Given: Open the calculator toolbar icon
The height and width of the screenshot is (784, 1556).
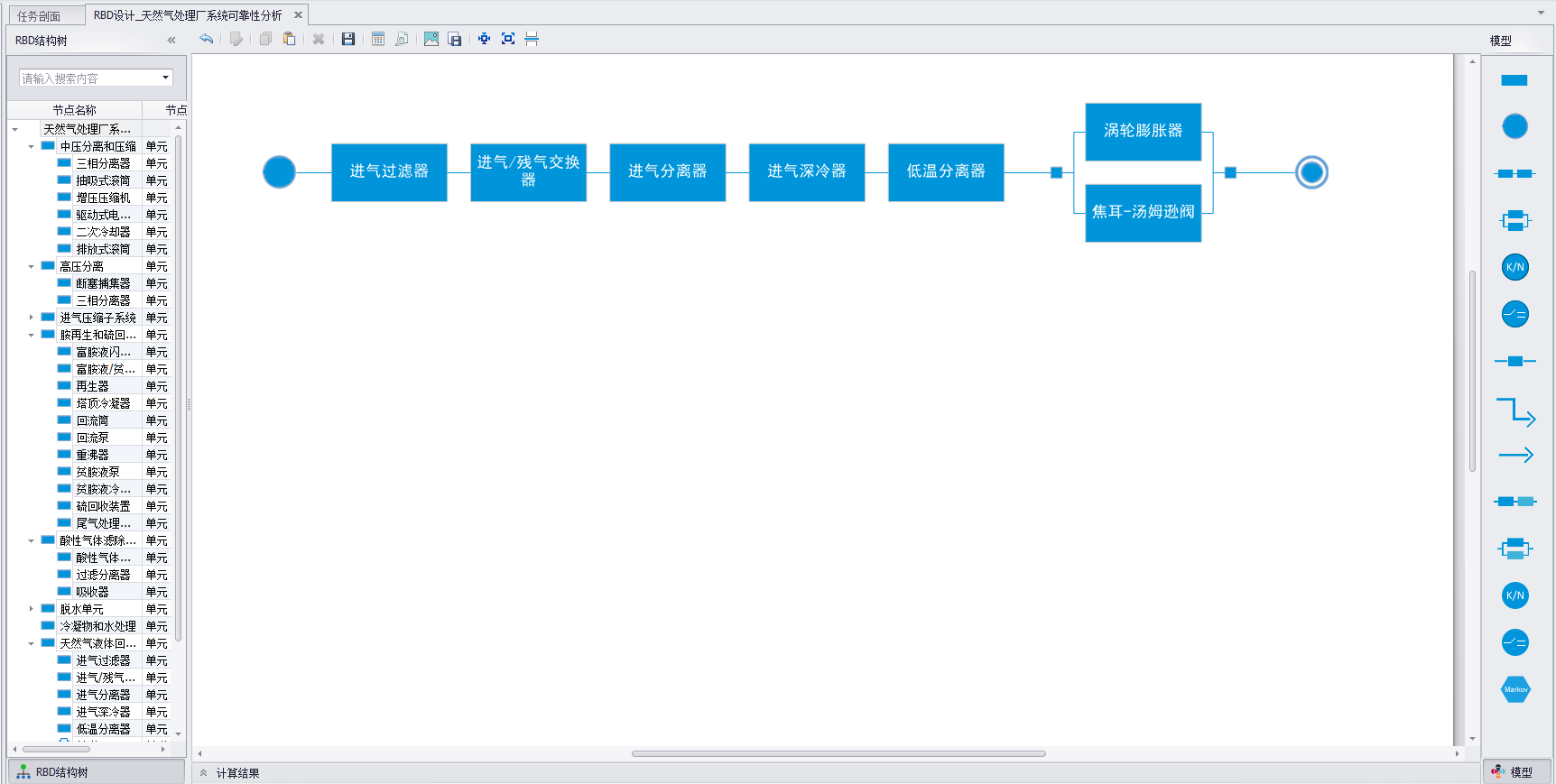Looking at the screenshot, I should [x=378, y=39].
